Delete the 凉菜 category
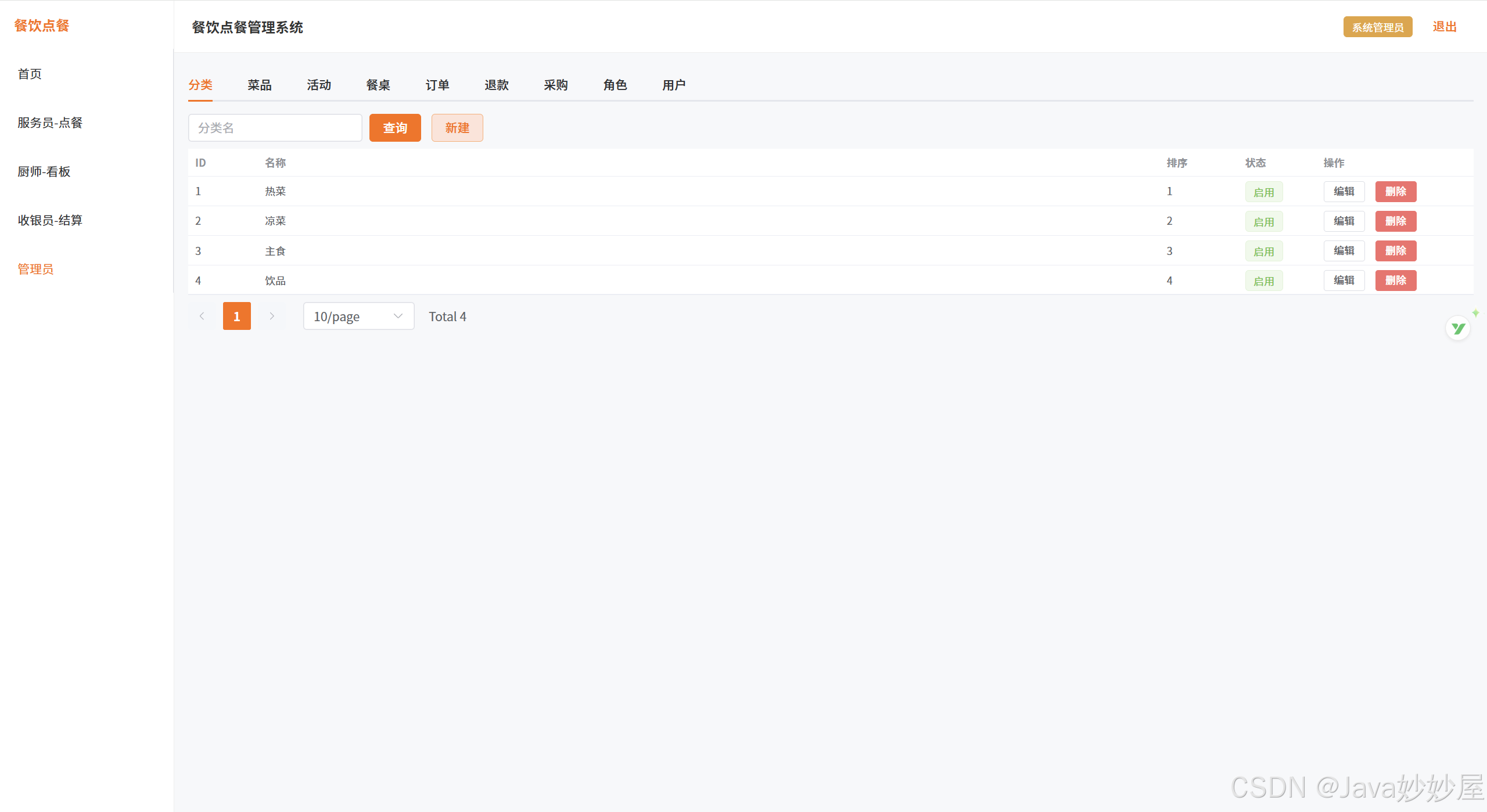Screen dimensions: 1487x812 (1395, 221)
